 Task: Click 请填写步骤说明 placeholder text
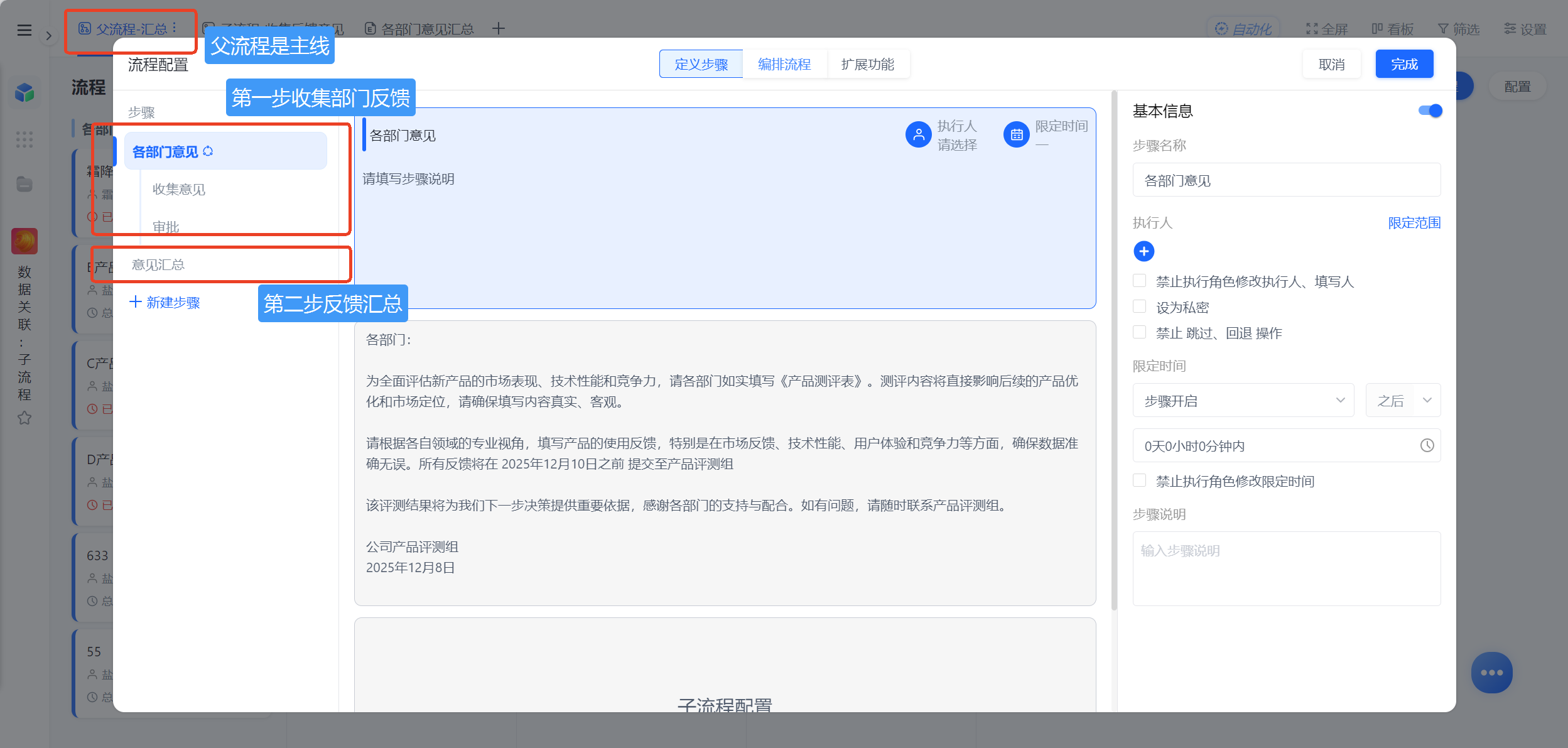pos(408,179)
